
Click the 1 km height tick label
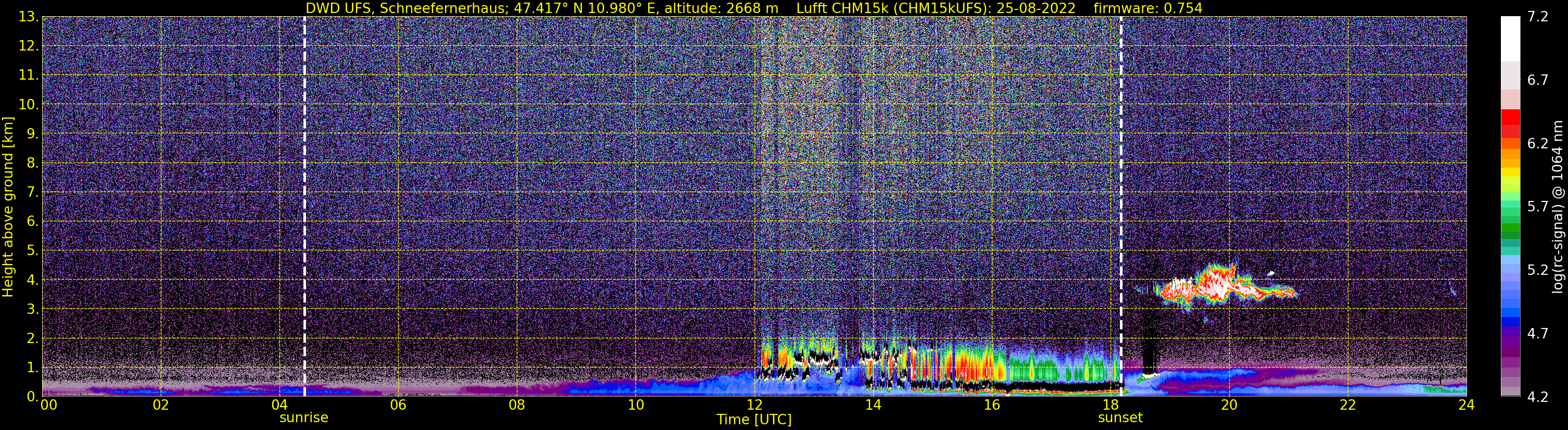33,367
